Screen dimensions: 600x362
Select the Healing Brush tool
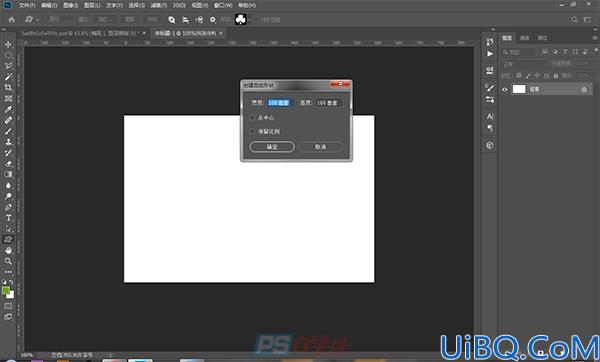pyautogui.click(x=8, y=120)
